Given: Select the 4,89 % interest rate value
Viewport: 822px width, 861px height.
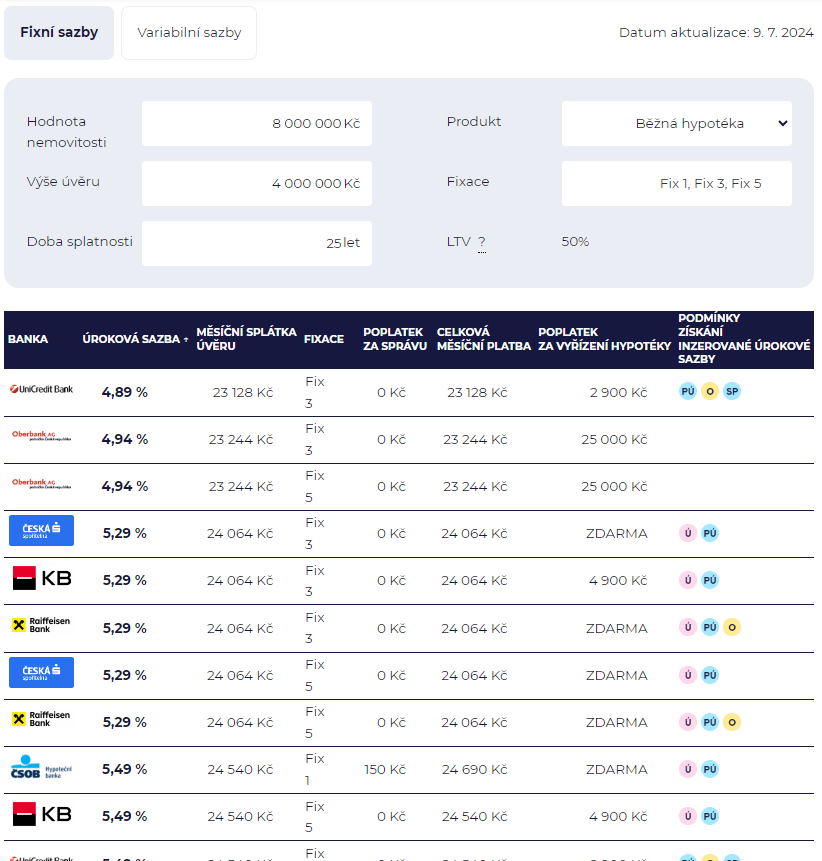Looking at the screenshot, I should tap(125, 392).
